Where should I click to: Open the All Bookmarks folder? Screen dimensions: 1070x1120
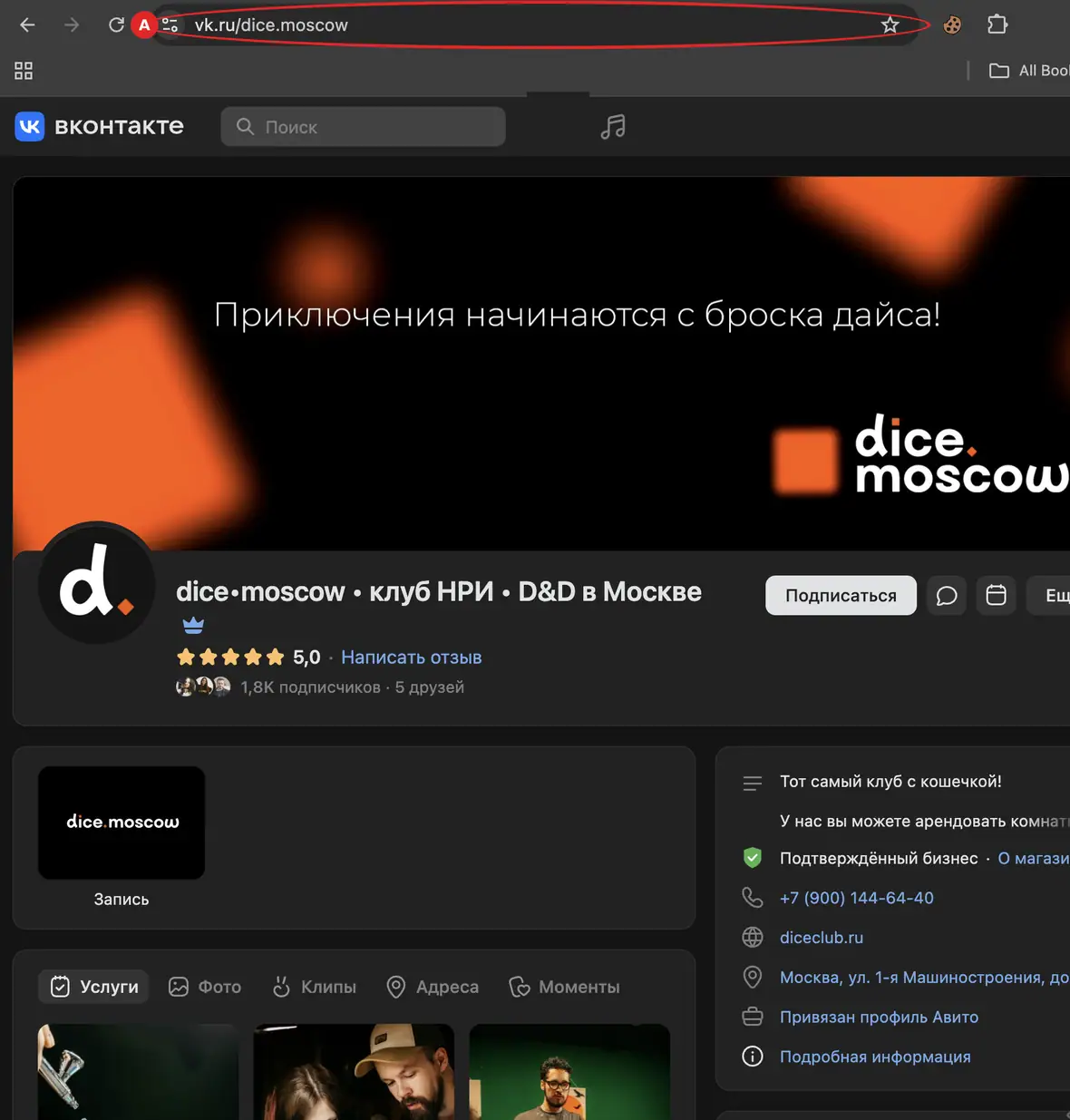(x=1029, y=71)
